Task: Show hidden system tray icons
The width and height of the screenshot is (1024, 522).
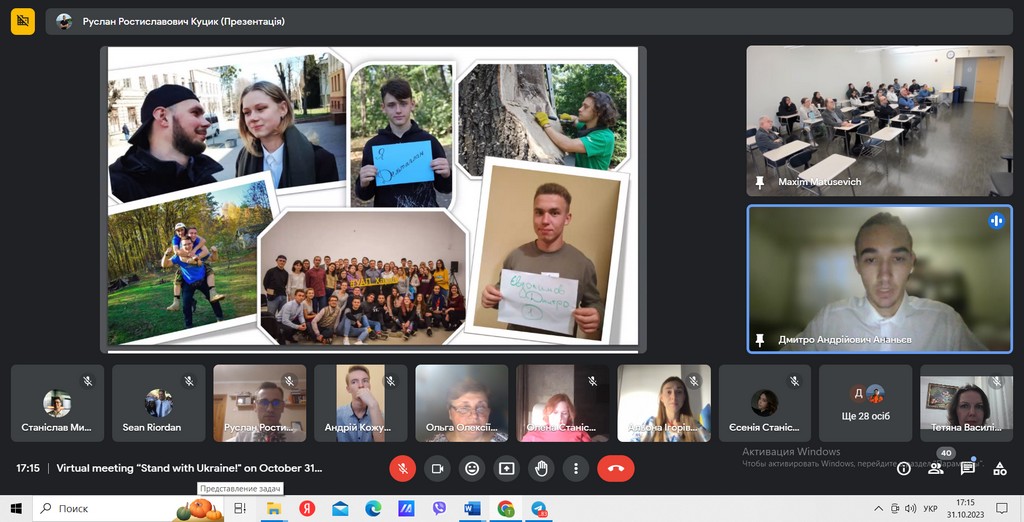Action: [x=879, y=509]
